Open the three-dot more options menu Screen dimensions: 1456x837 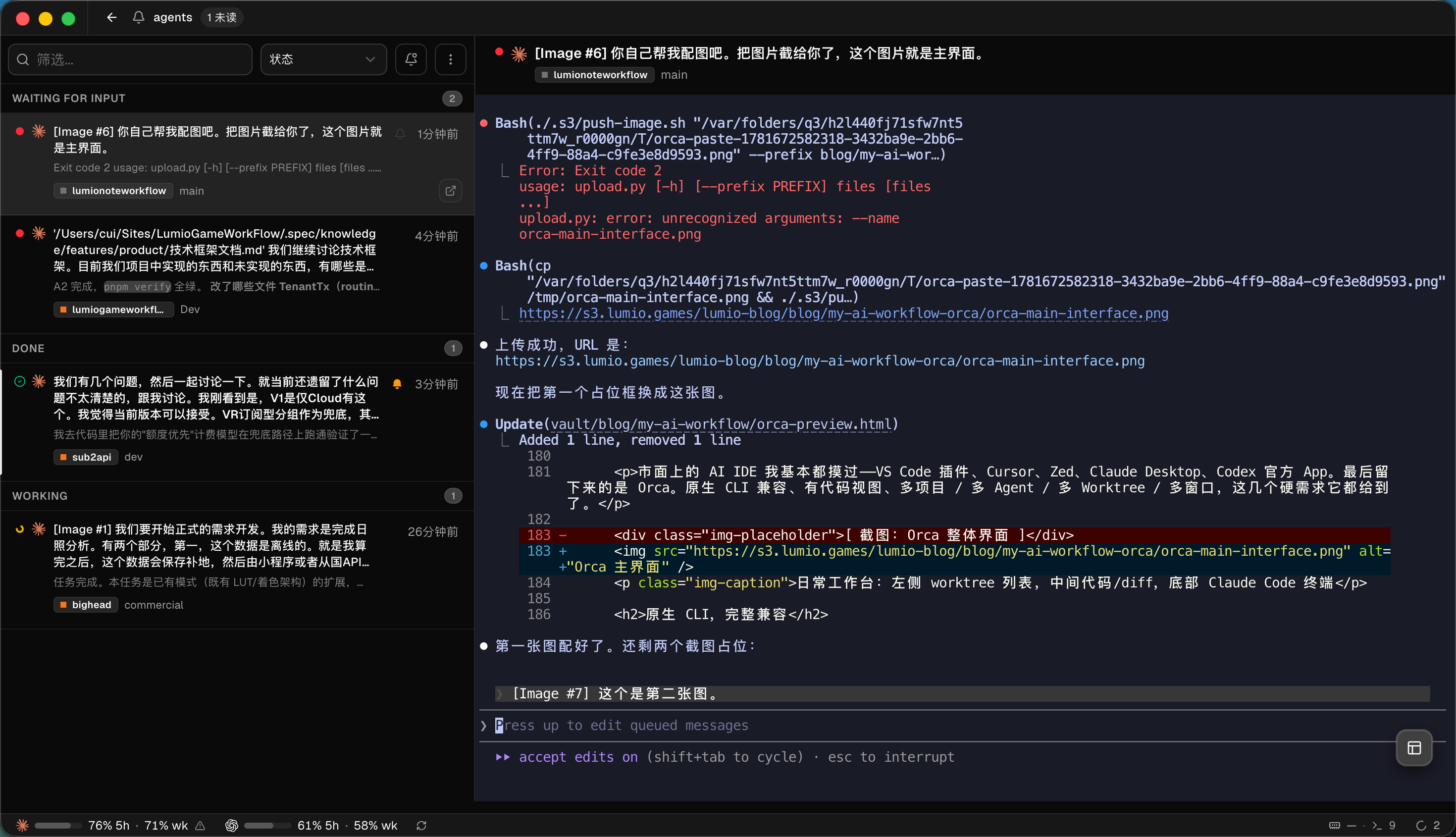tap(451, 59)
